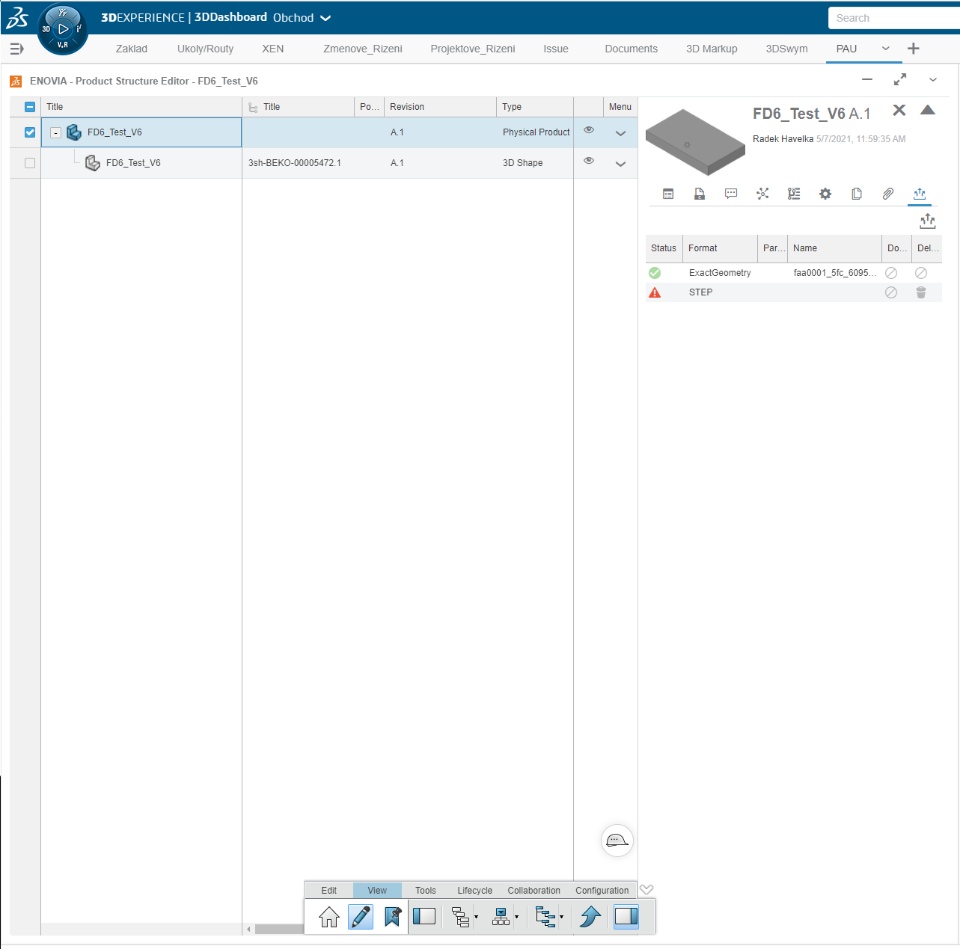Click the 3DS Dassault logo

coord(17,18)
